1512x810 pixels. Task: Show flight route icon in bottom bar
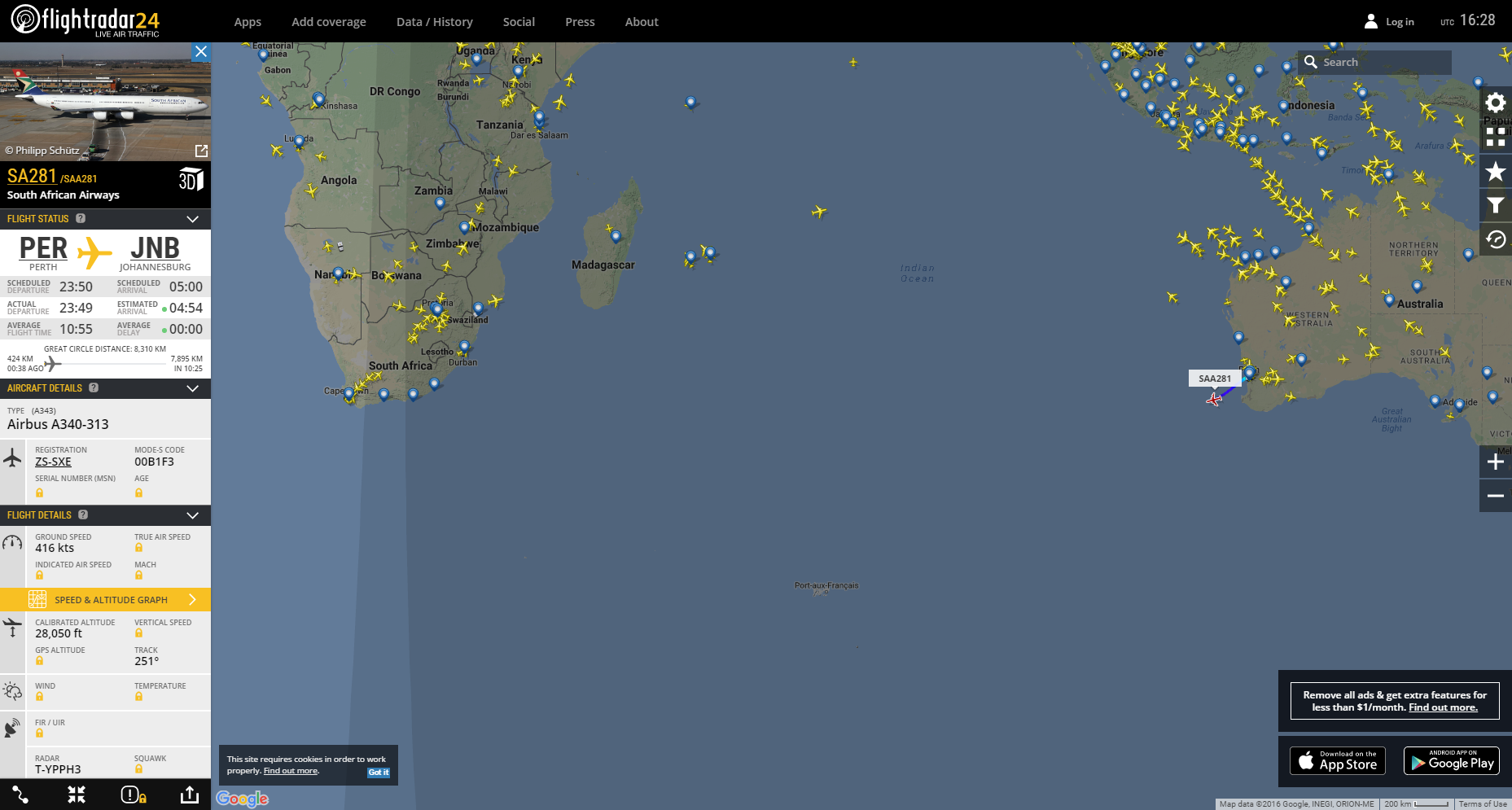(x=20, y=795)
